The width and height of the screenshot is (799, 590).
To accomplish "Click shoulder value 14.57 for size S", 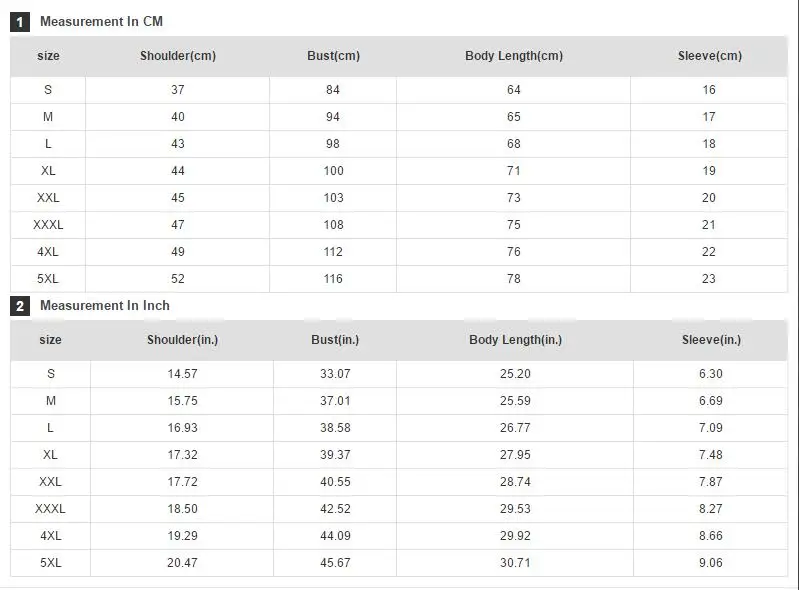I will point(182,373).
